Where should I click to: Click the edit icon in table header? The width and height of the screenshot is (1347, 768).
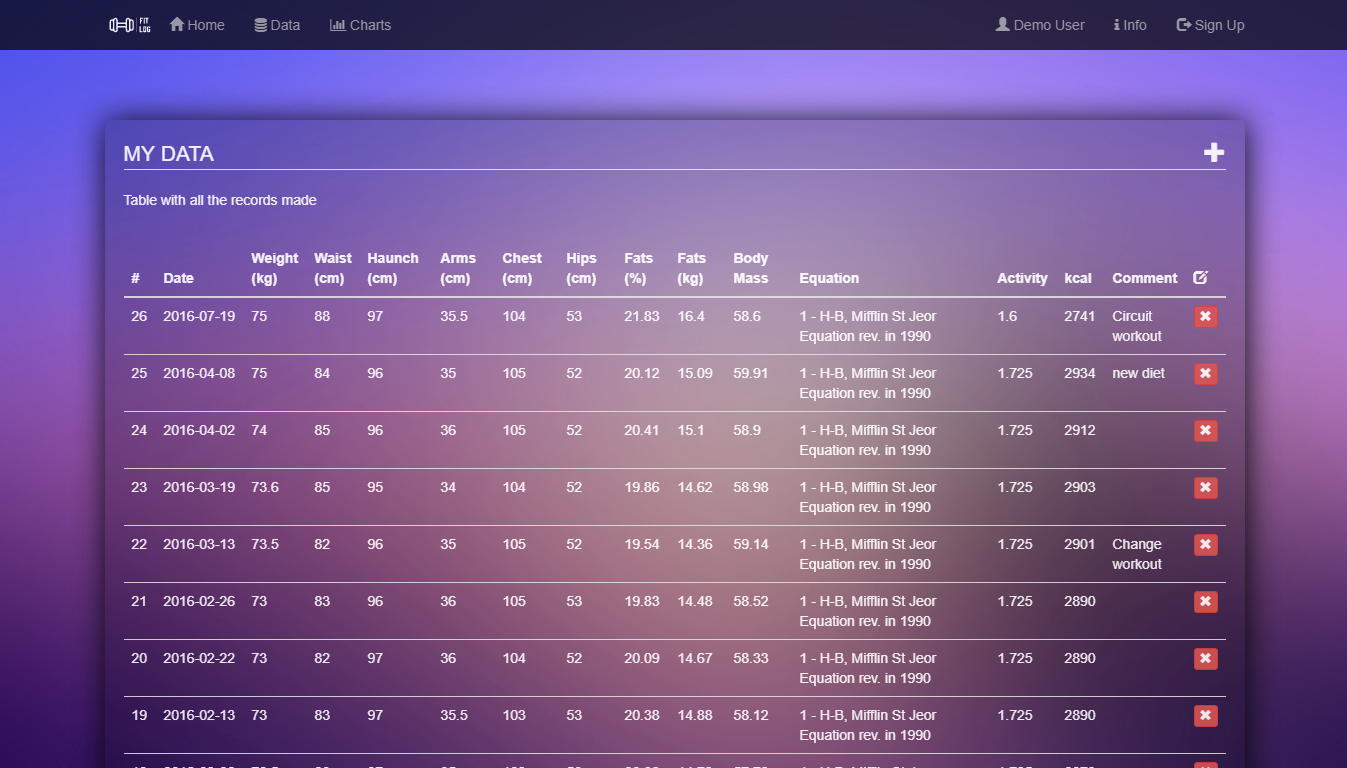click(x=1200, y=278)
